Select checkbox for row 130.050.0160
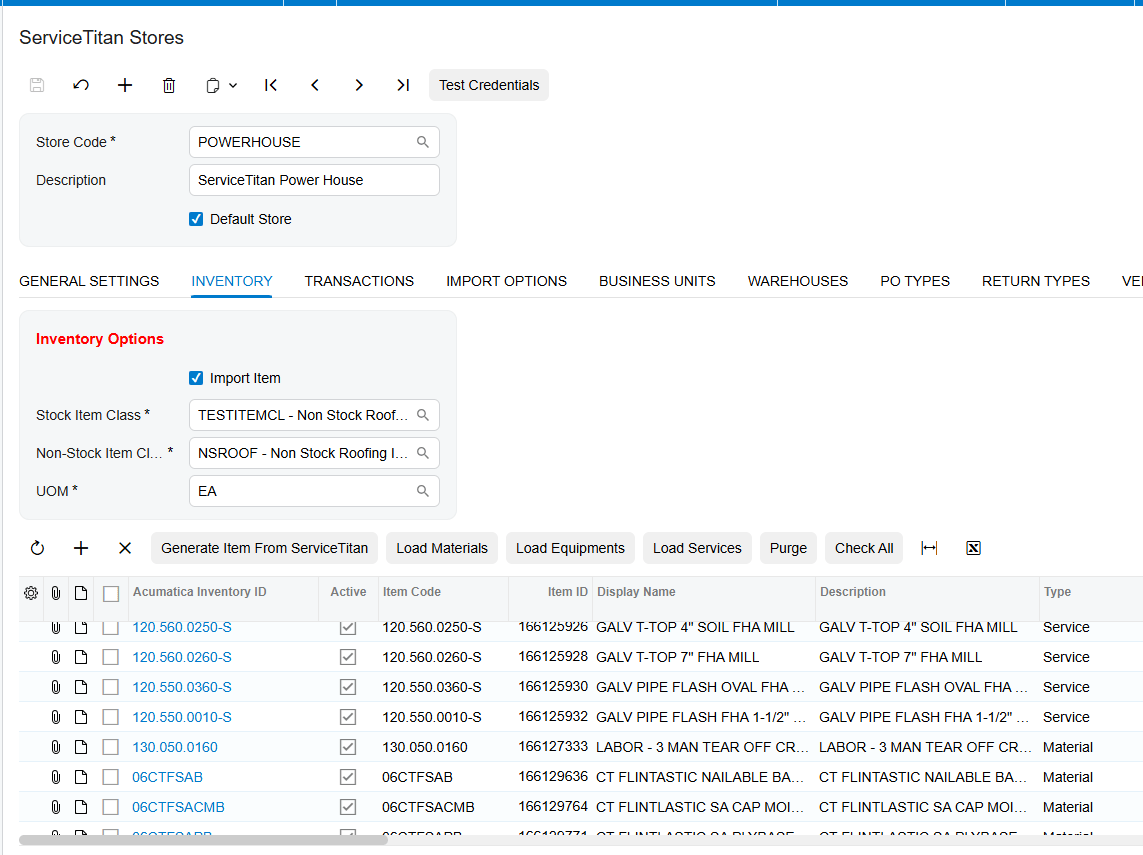The image size is (1143, 855). 111,747
